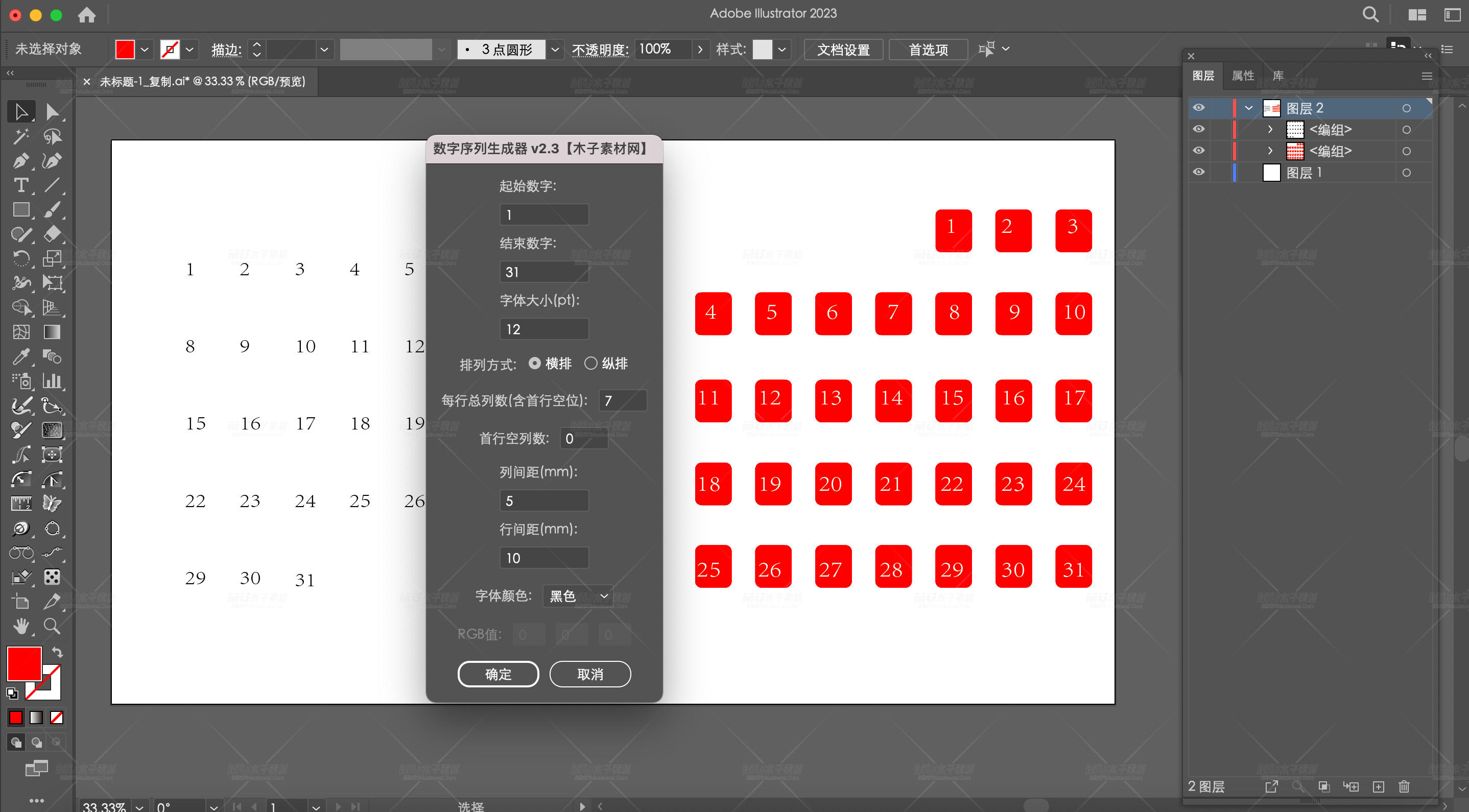1469x812 pixels.
Task: Select the Type tool
Action: [x=21, y=185]
